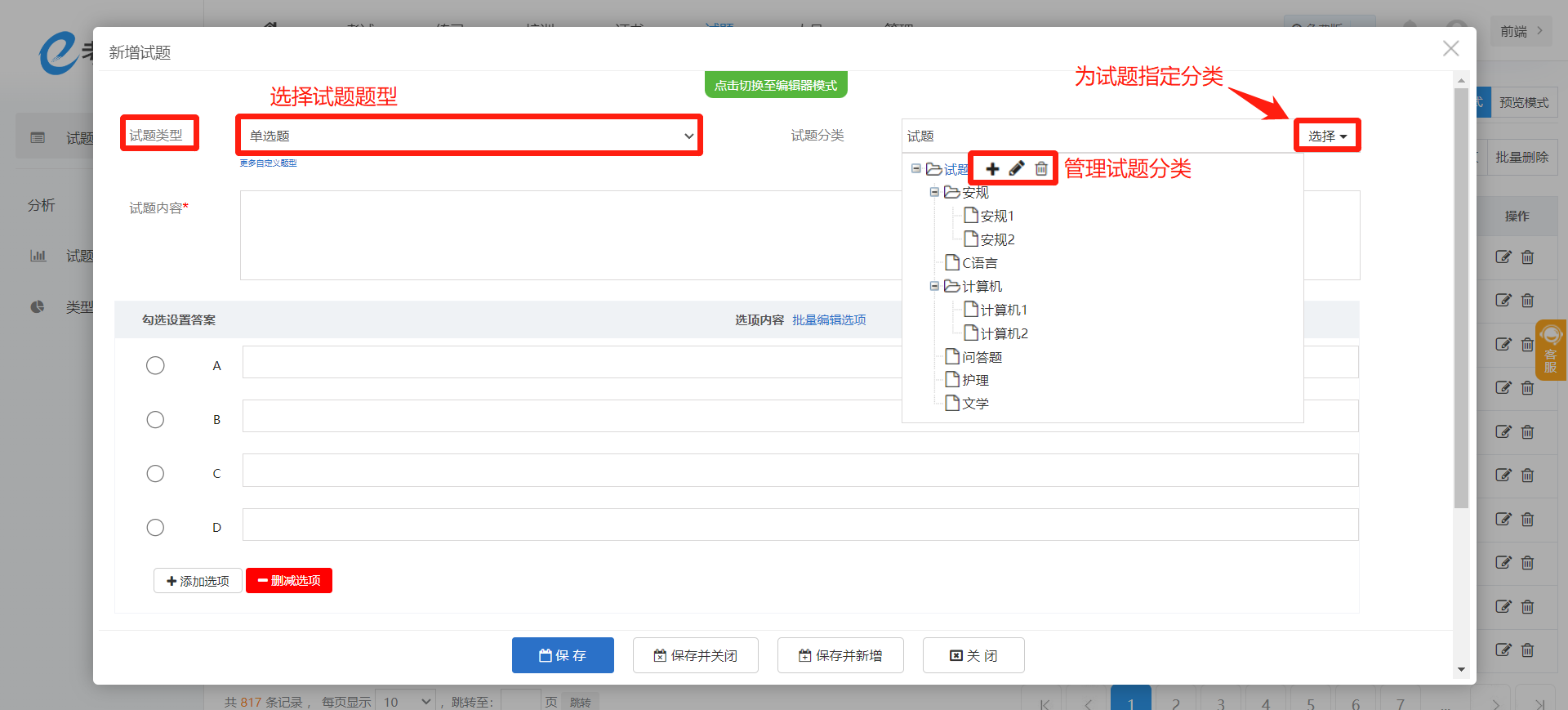Image resolution: width=1568 pixels, height=710 pixels.
Task: Click the red 删减选项 button
Action: pos(289,581)
